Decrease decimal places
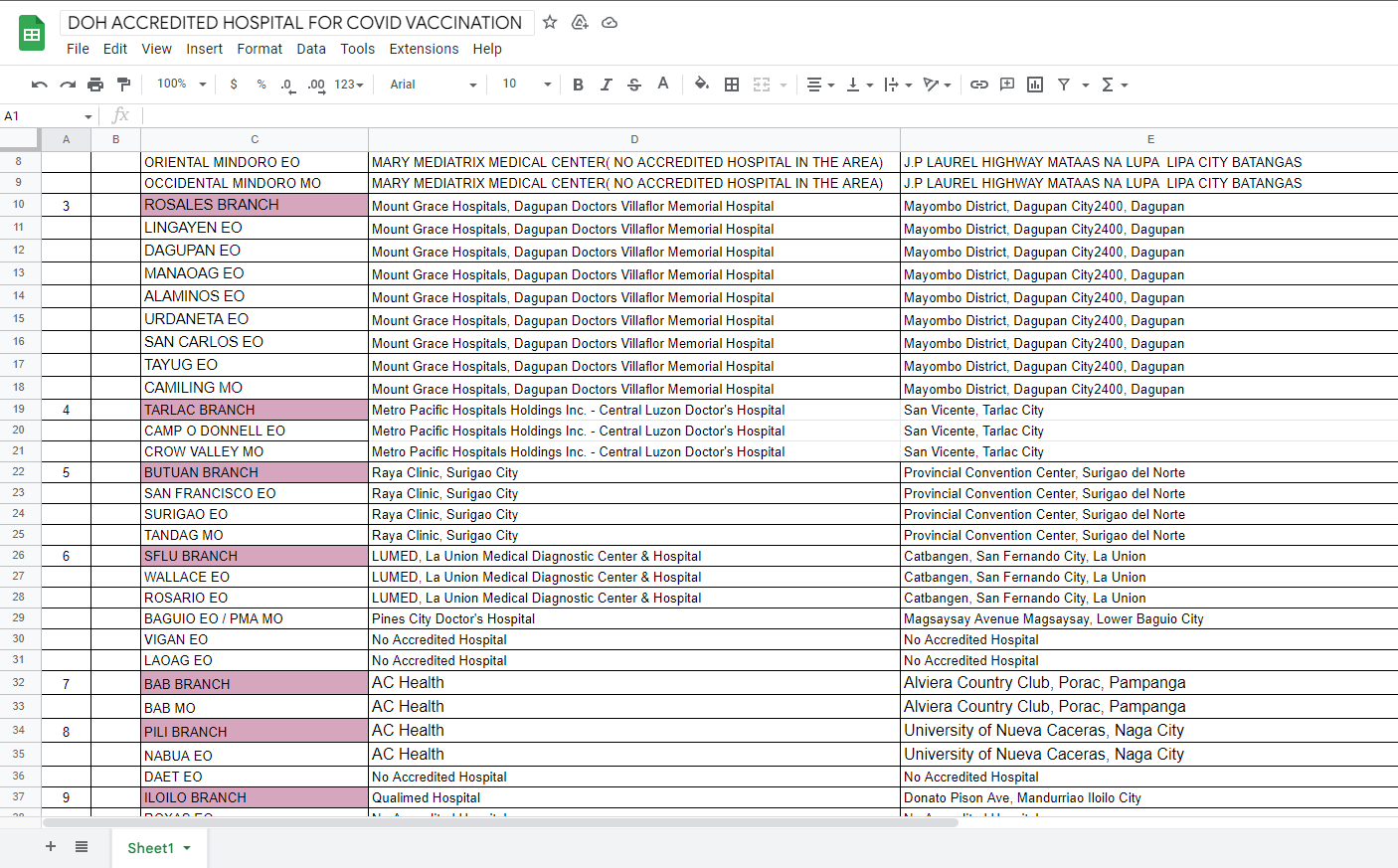 [x=287, y=85]
